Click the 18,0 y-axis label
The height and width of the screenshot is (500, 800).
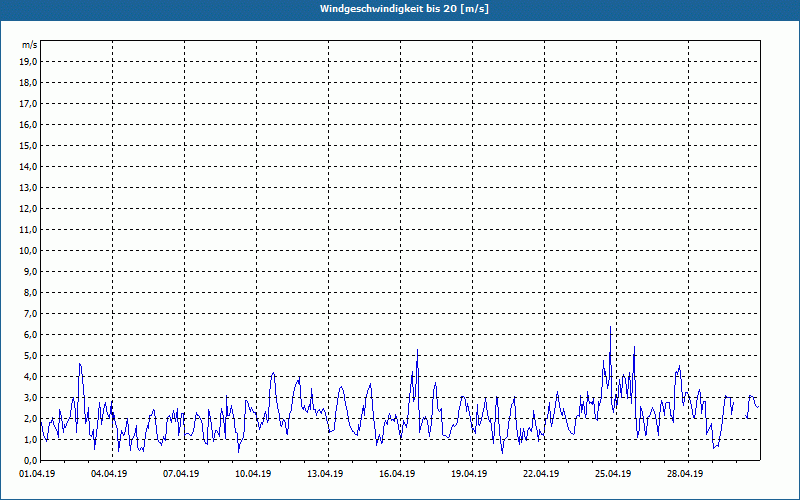click(28, 83)
